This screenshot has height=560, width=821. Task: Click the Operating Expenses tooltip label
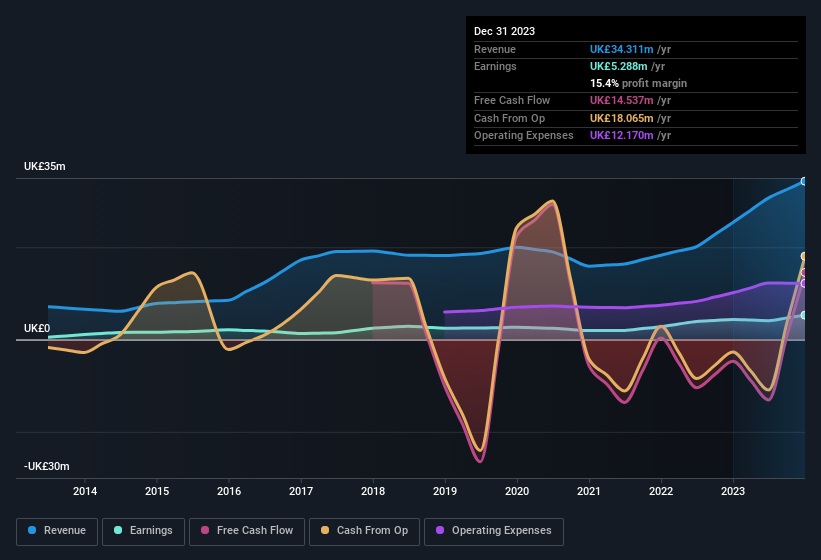tap(524, 135)
